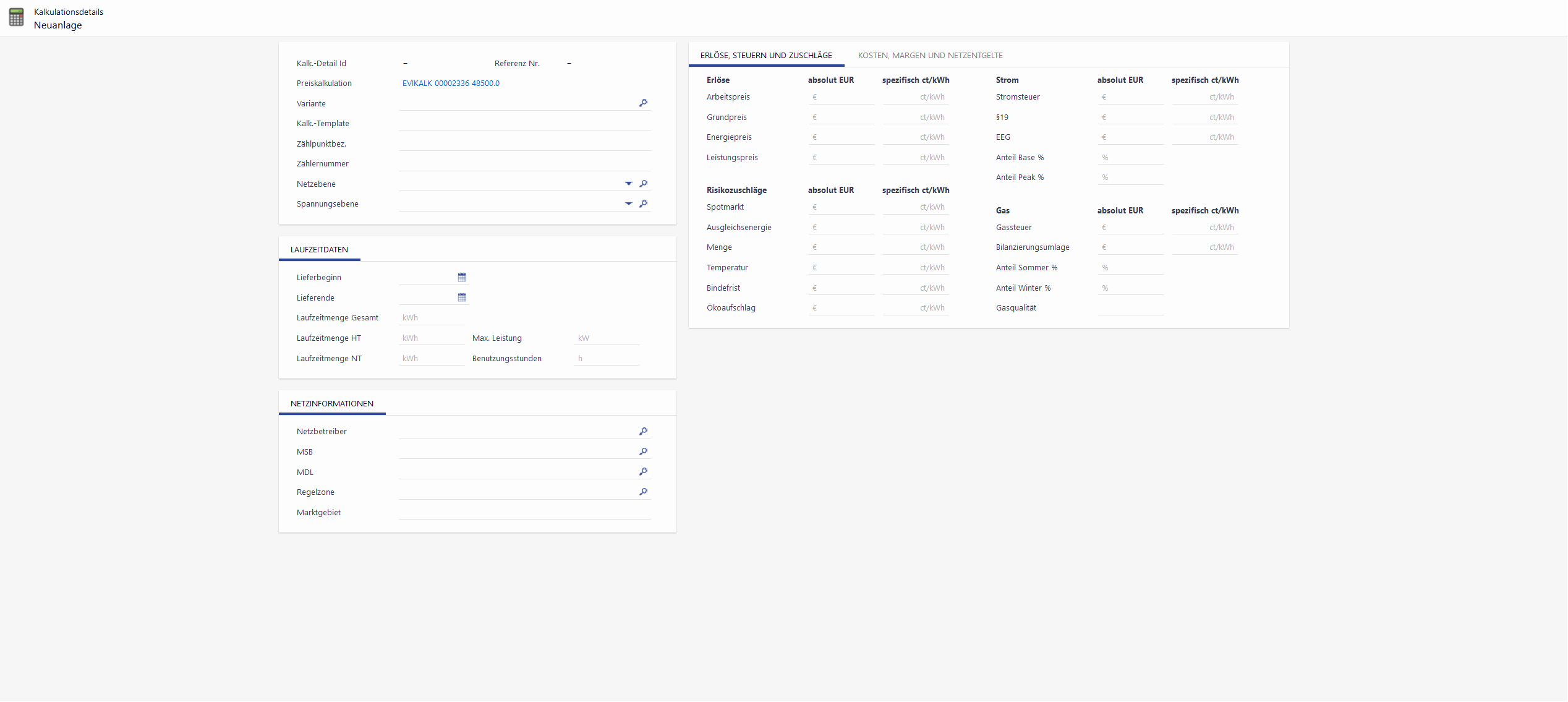1568x702 pixels.
Task: Click the MSB search lookup icon
Action: point(643,452)
